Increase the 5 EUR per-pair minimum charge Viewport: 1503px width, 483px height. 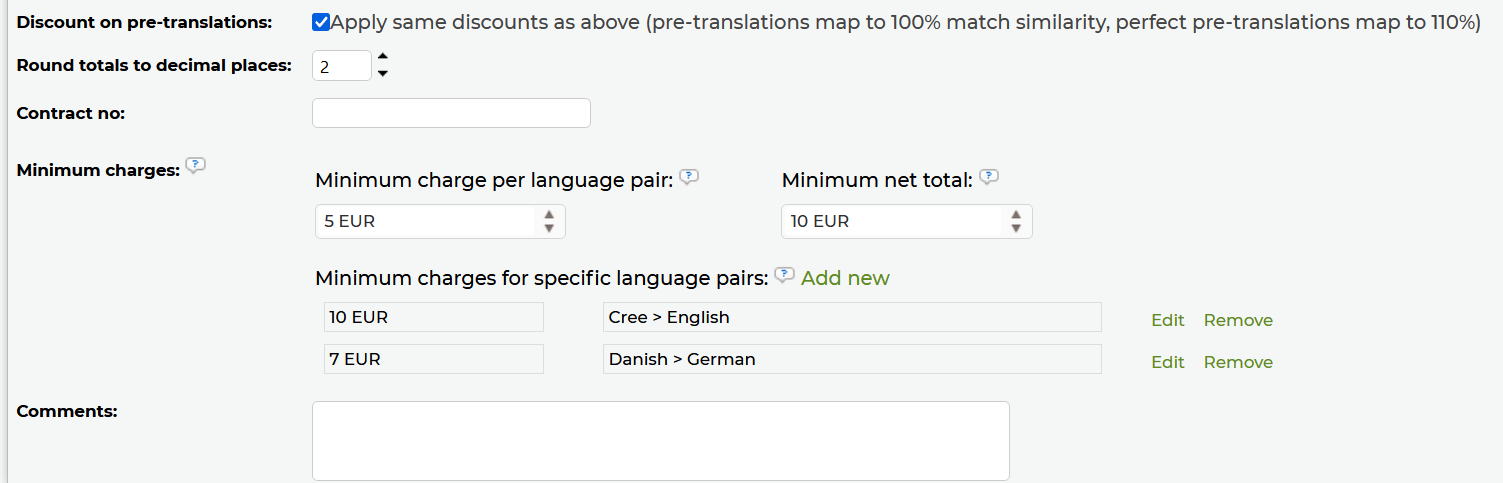(549, 214)
